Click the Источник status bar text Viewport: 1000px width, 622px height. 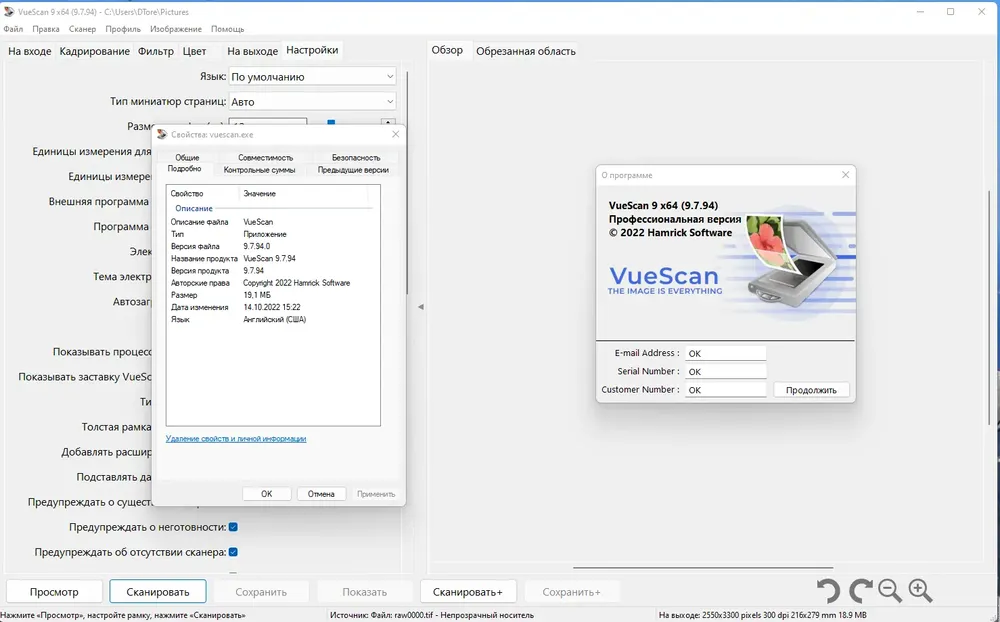tap(432, 615)
